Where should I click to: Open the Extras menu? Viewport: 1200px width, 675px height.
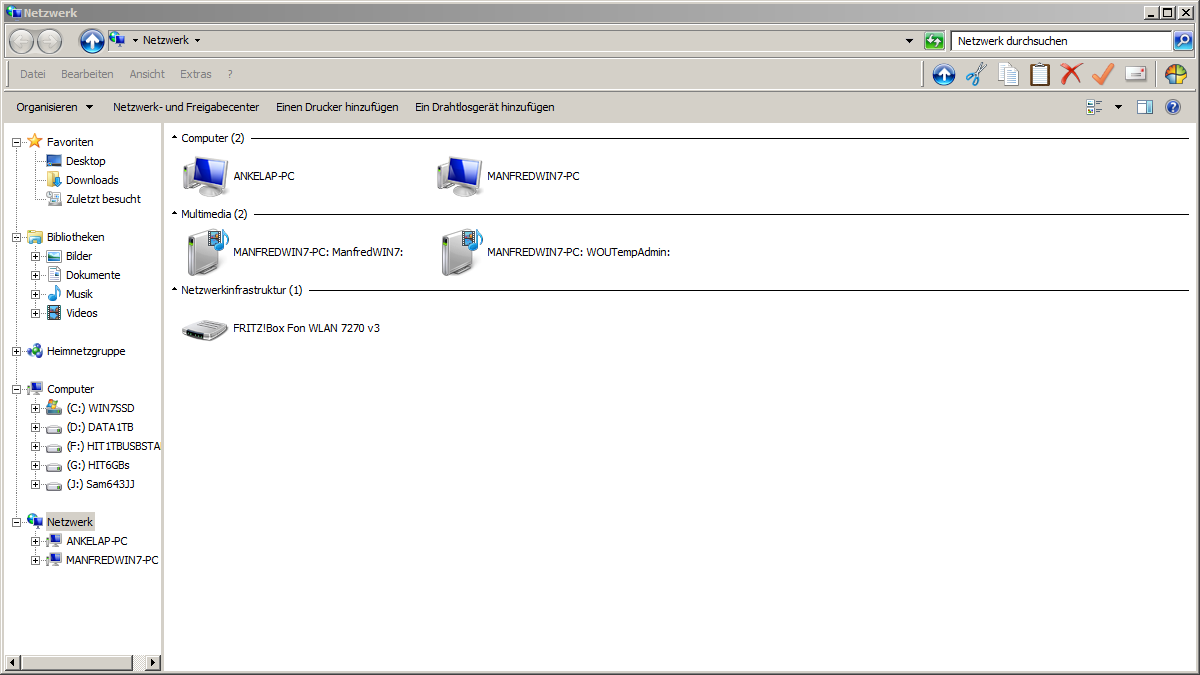pyautogui.click(x=195, y=74)
